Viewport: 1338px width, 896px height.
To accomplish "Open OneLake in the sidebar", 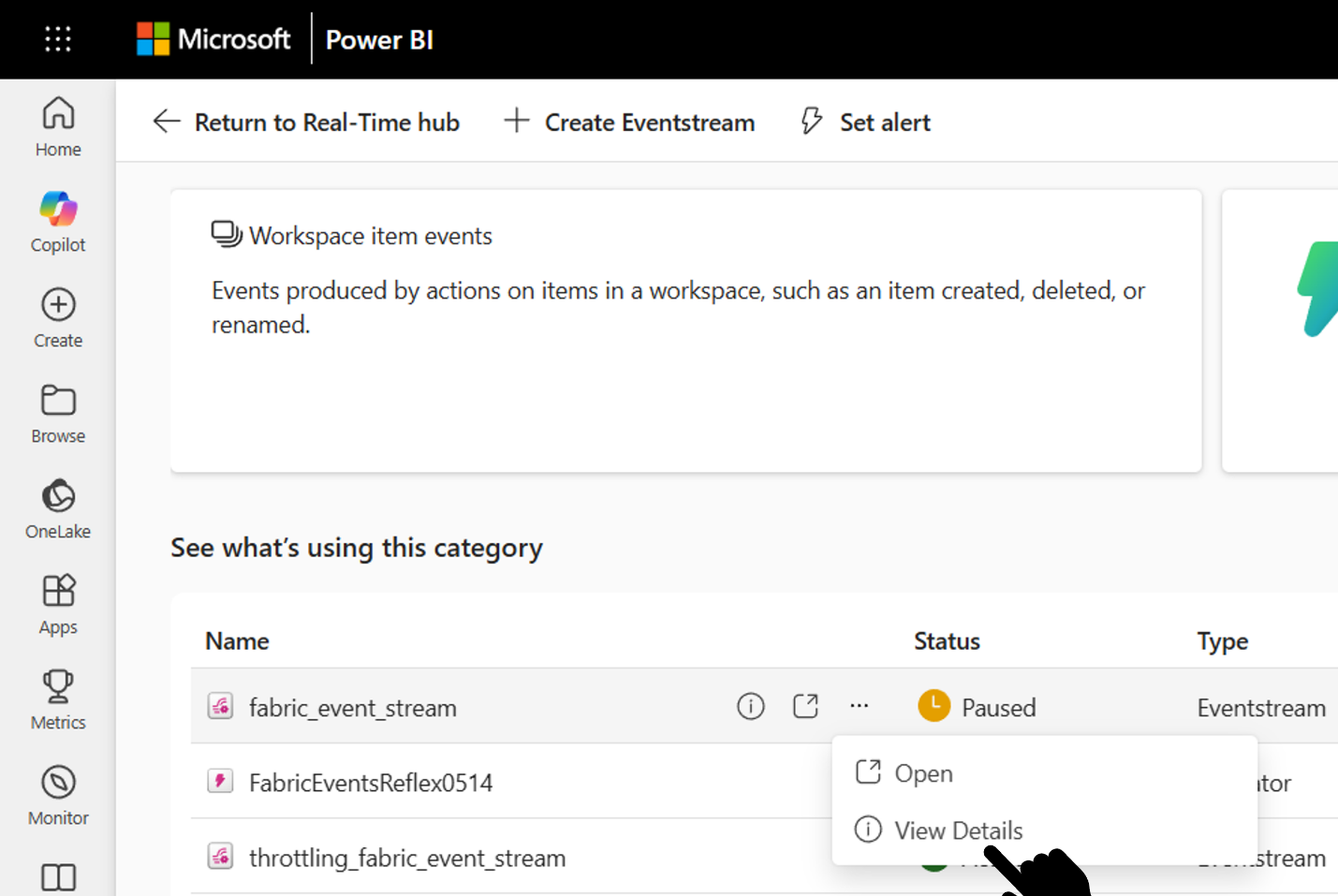I will (x=57, y=508).
